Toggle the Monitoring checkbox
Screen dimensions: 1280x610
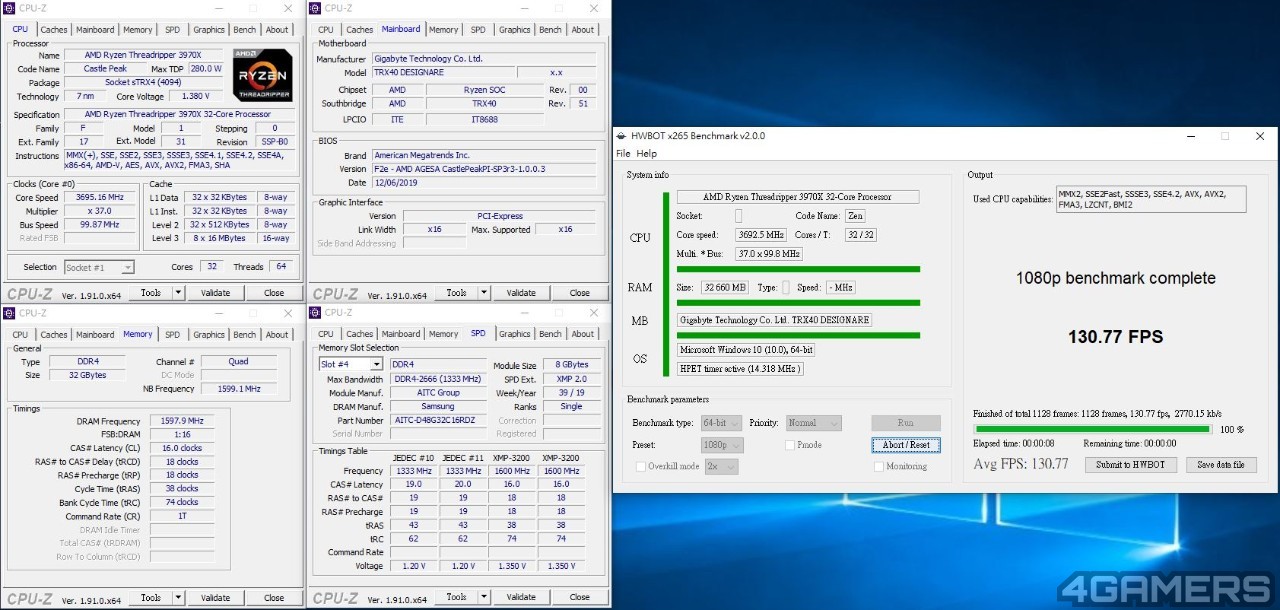[878, 466]
